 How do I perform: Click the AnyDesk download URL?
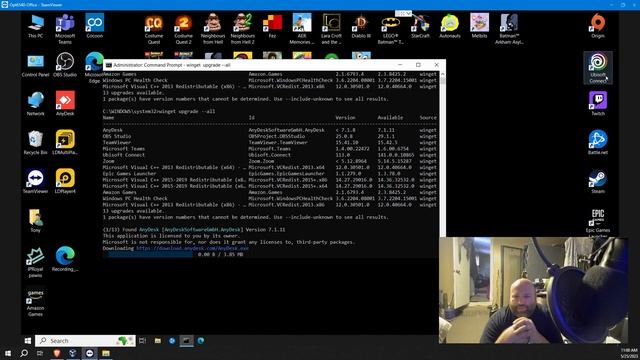point(192,248)
